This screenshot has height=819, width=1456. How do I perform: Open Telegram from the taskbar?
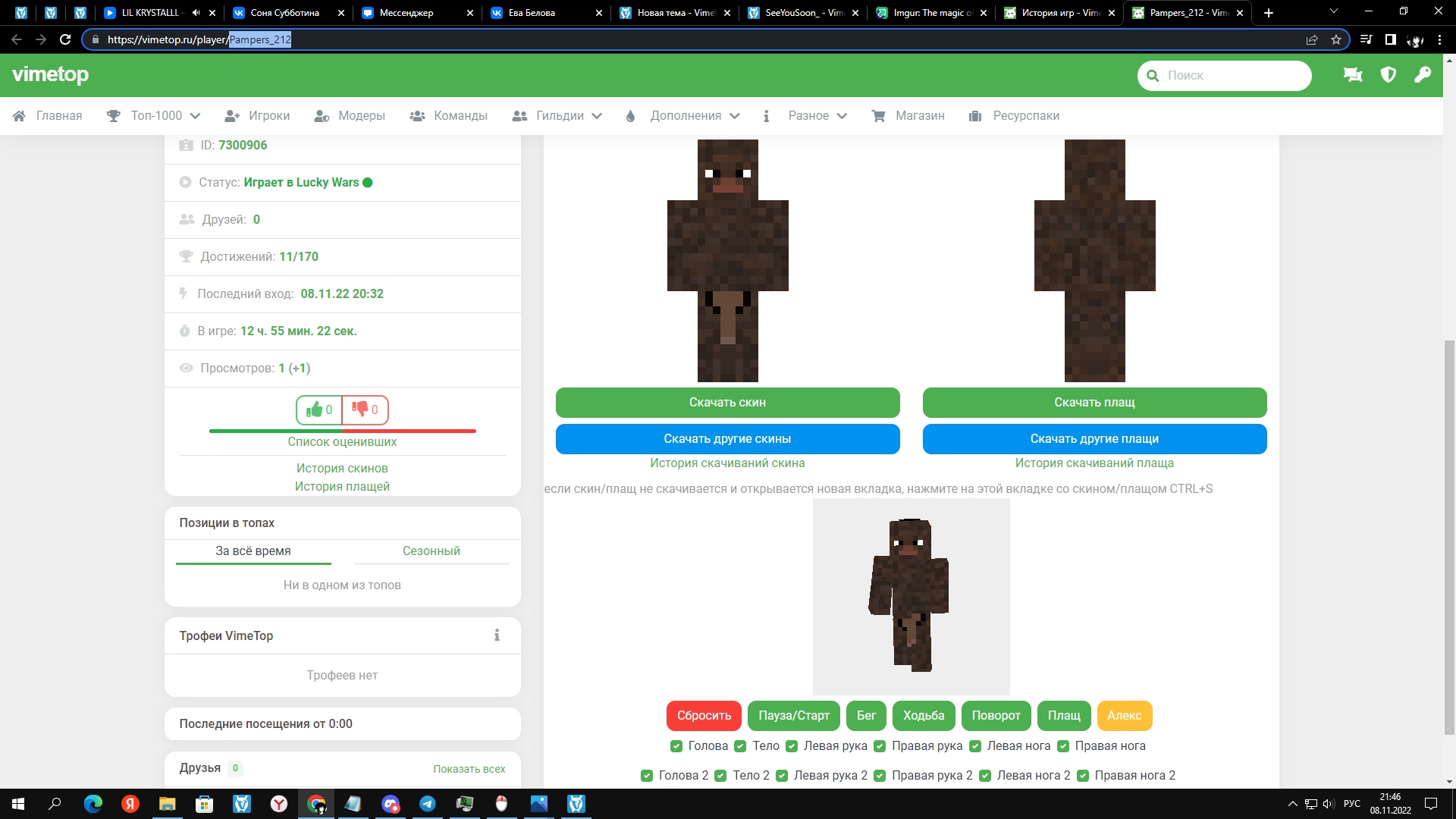[x=428, y=804]
